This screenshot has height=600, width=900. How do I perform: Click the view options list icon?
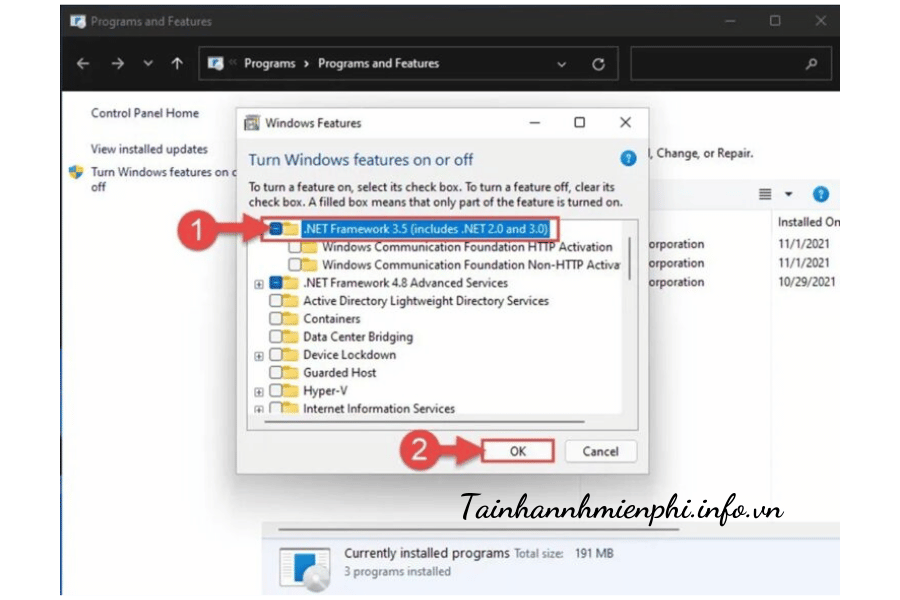(x=765, y=194)
